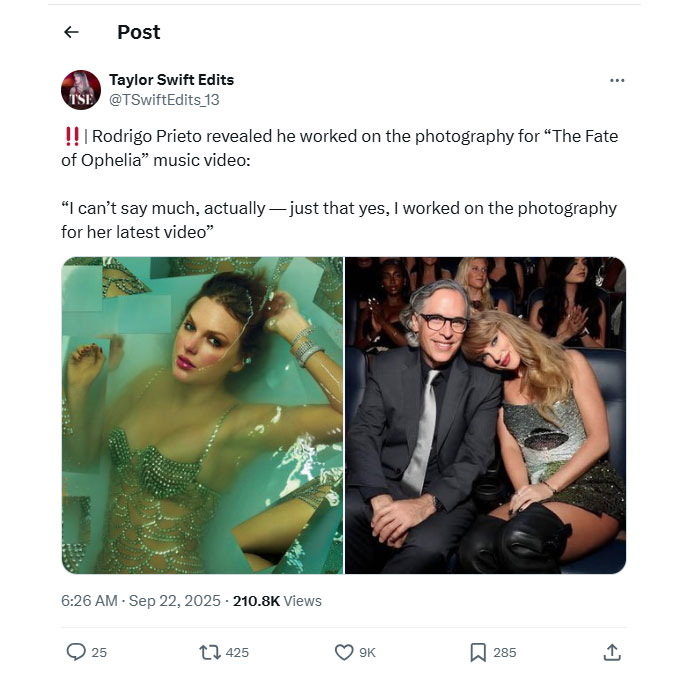Open the right audience photo
The width and height of the screenshot is (689, 674).
485,415
